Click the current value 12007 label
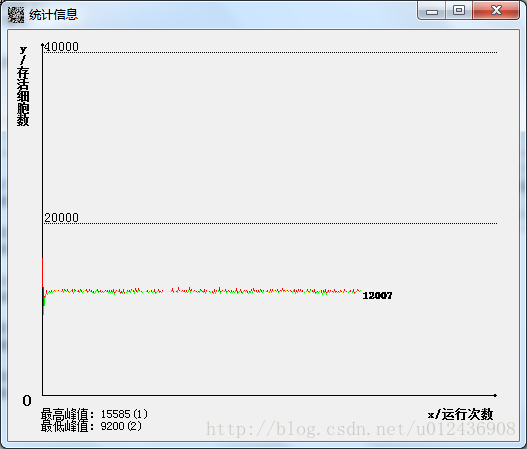Screen dimensions: 527x449 [377, 295]
